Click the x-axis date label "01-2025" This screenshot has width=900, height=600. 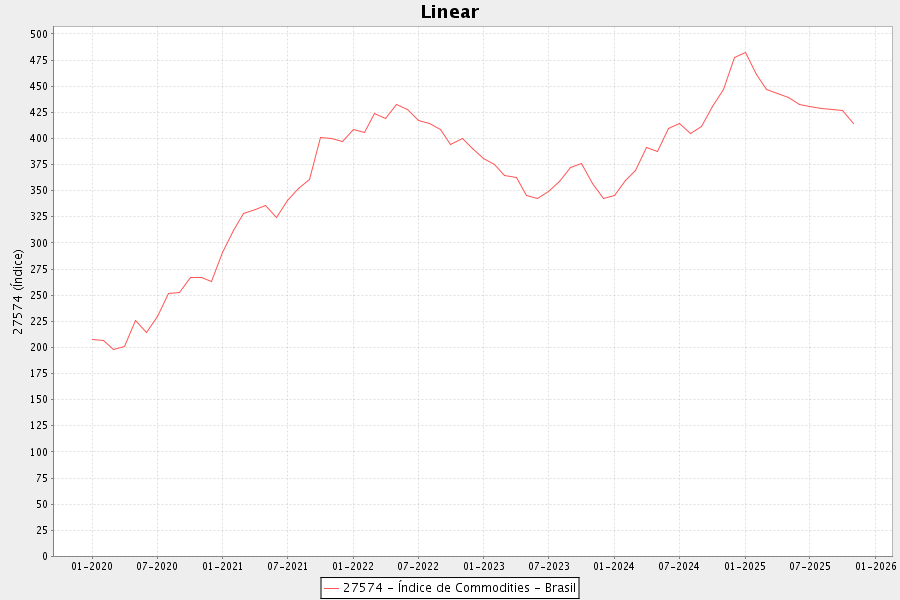pos(745,567)
